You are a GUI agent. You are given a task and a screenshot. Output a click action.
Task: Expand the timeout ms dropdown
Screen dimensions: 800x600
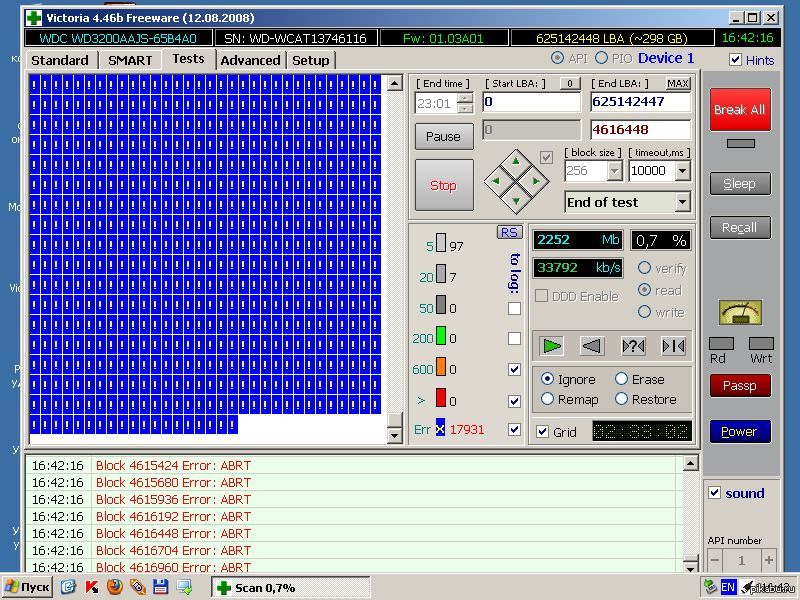[x=682, y=171]
